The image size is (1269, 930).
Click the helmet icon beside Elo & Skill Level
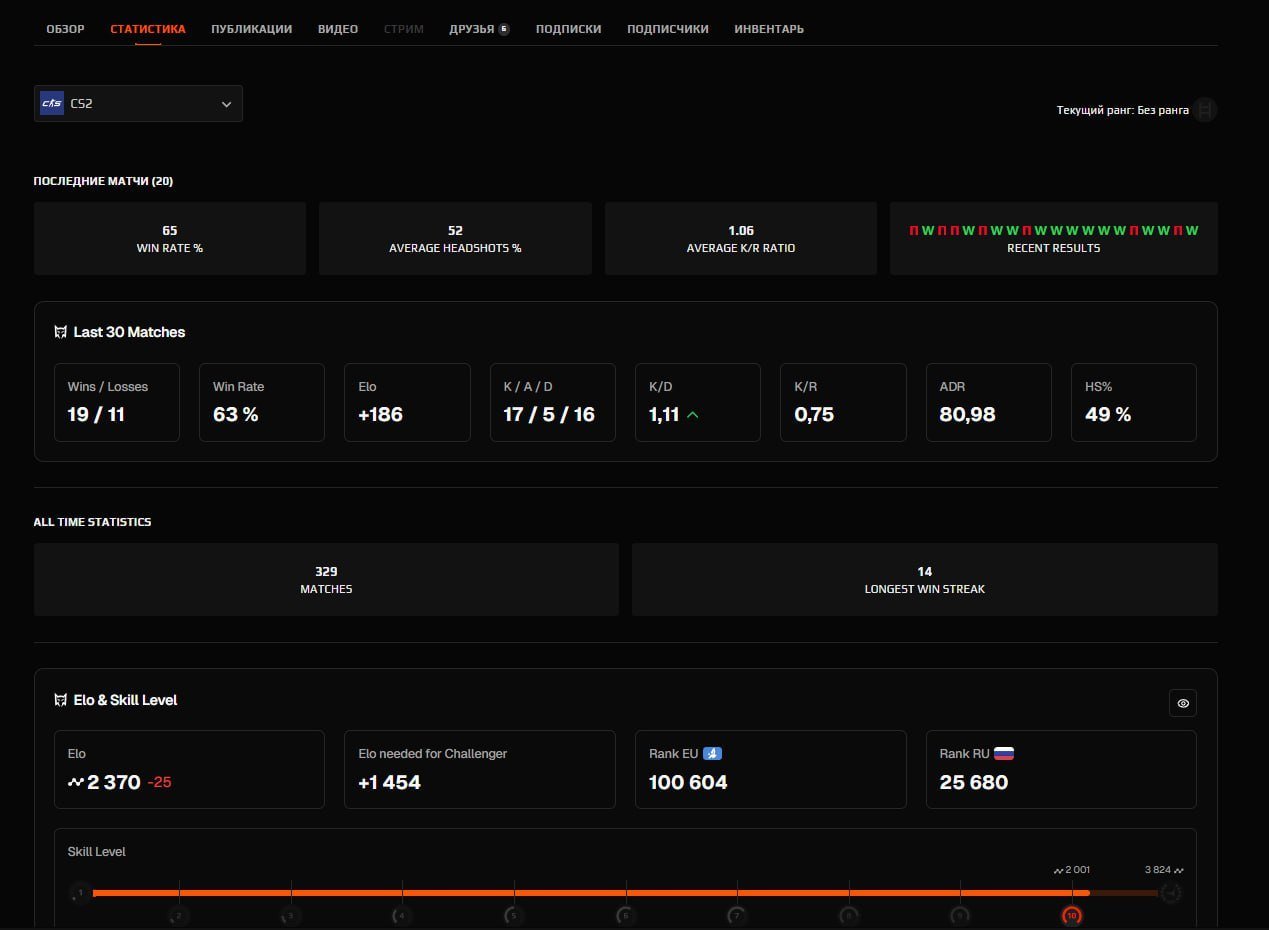(x=61, y=700)
